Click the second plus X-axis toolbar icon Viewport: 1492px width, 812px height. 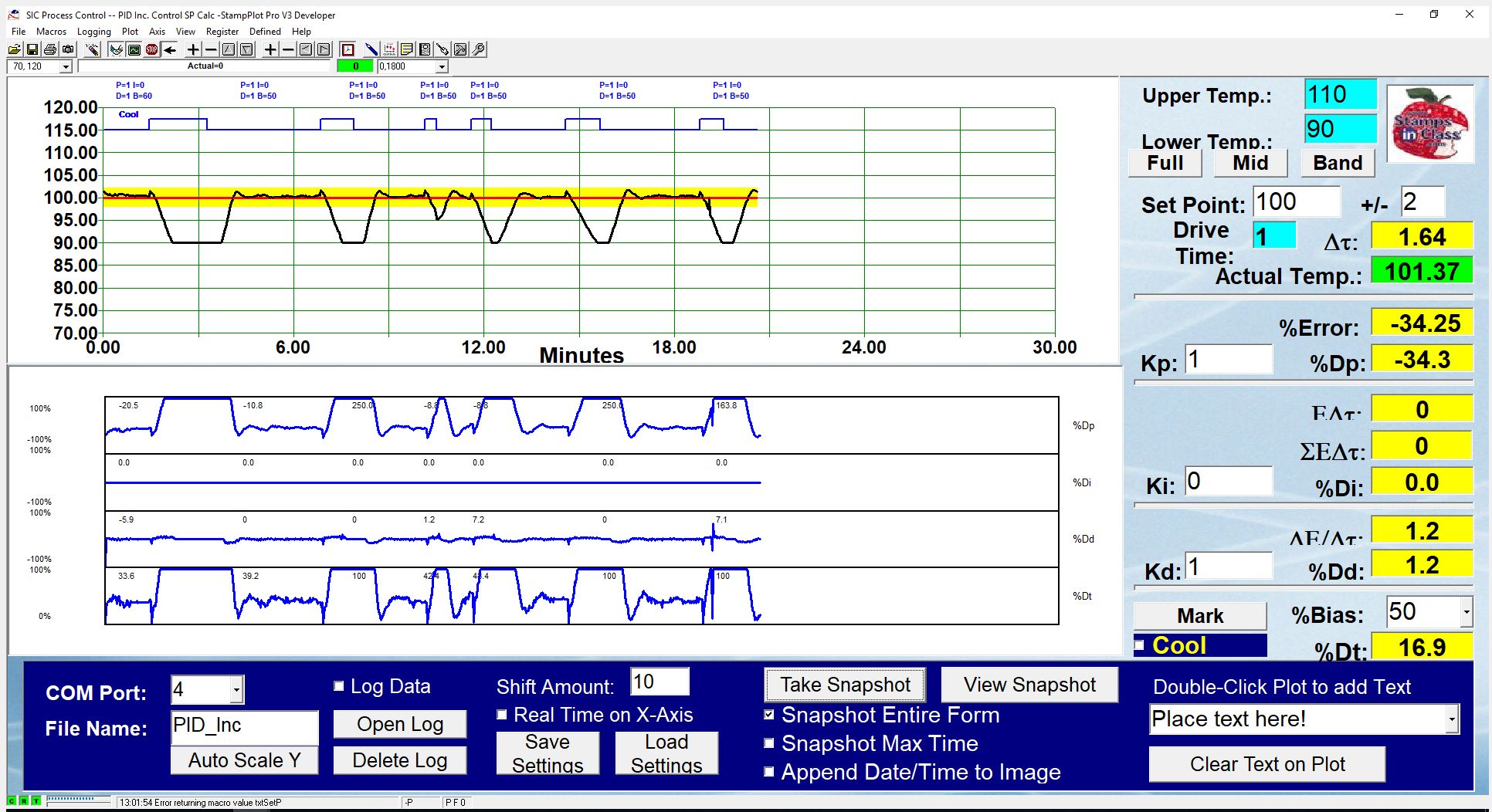coord(270,49)
